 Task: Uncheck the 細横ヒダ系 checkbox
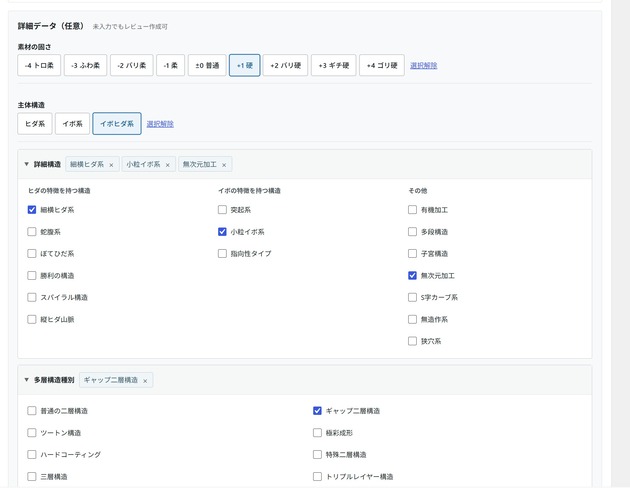[32, 210]
